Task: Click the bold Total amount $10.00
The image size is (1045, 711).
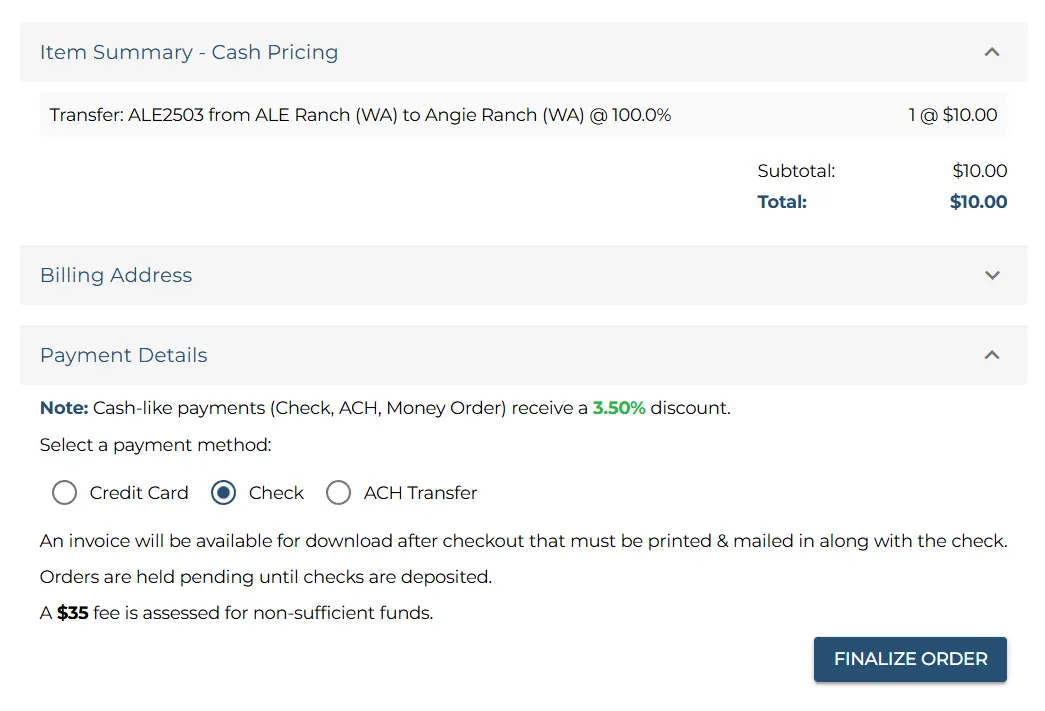Action: (x=978, y=202)
